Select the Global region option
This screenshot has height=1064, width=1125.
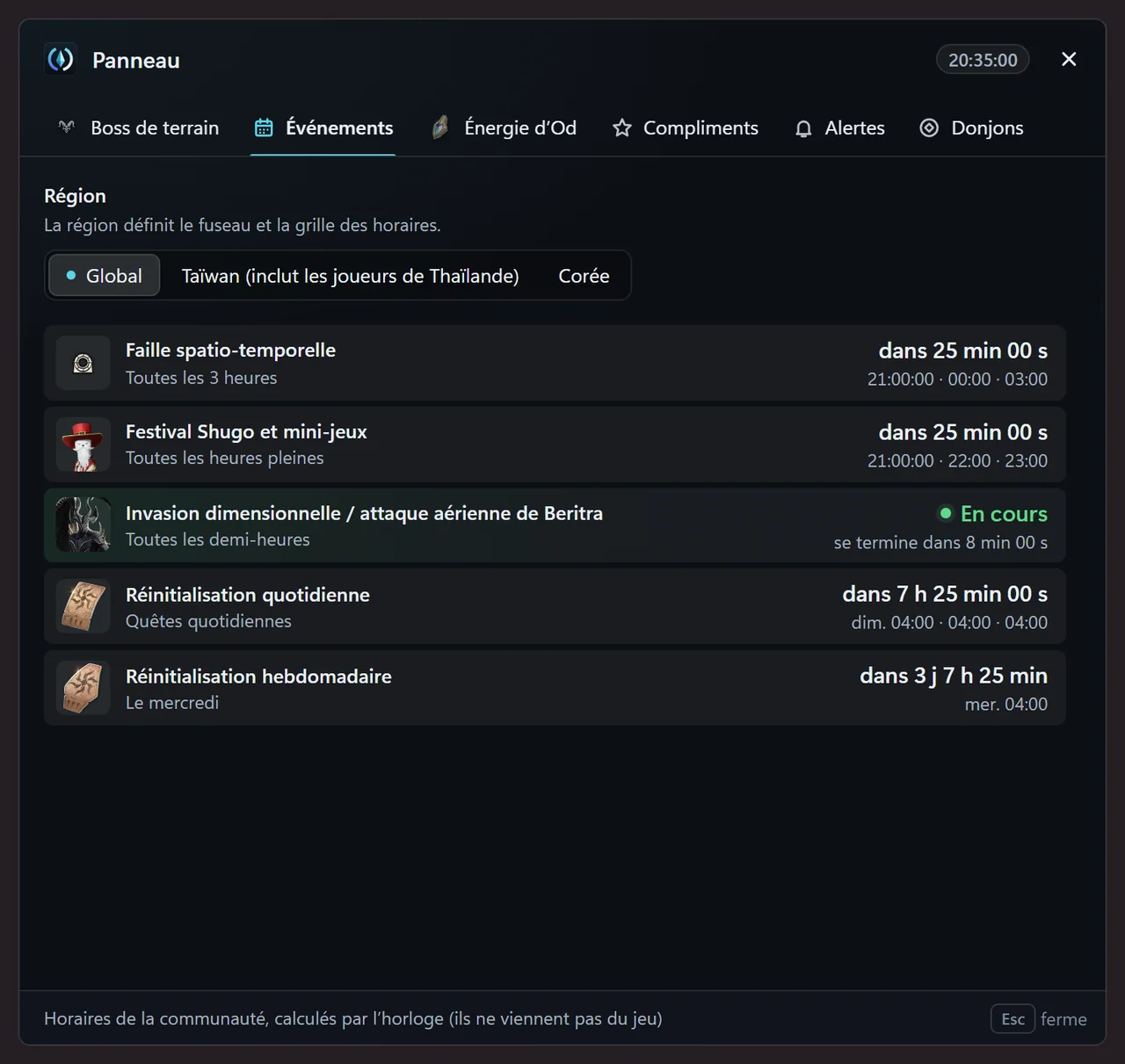(104, 276)
